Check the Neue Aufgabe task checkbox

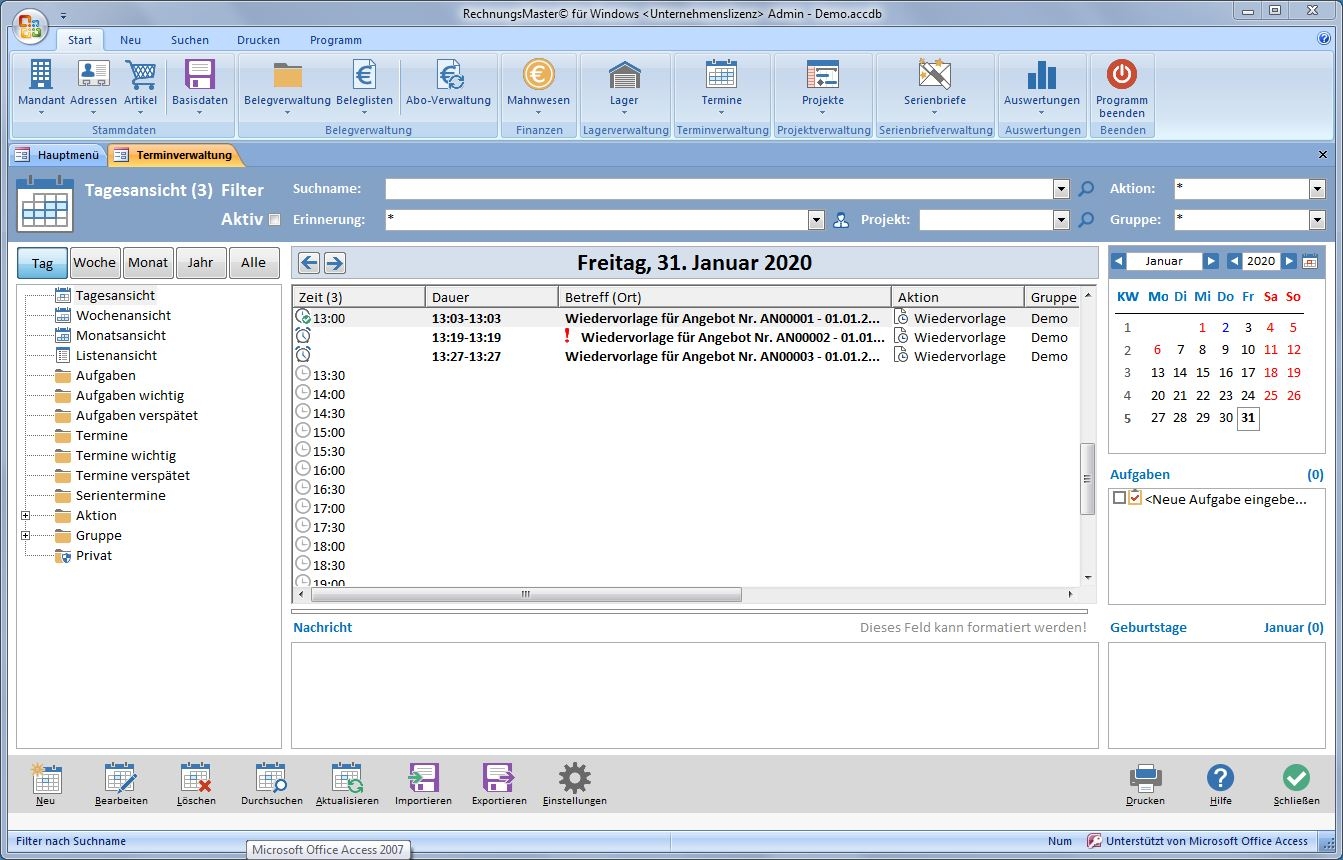[1119, 498]
